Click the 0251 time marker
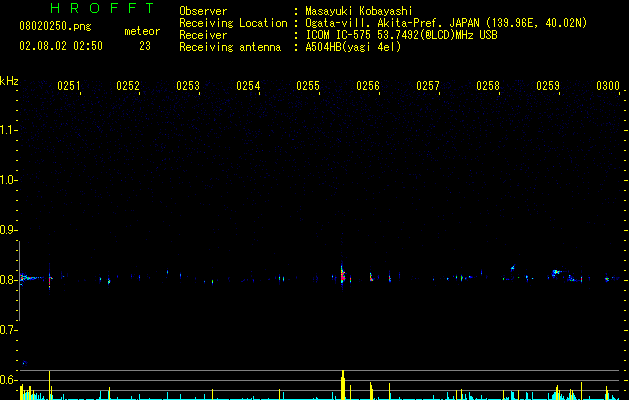The image size is (629, 400). click(x=69, y=85)
